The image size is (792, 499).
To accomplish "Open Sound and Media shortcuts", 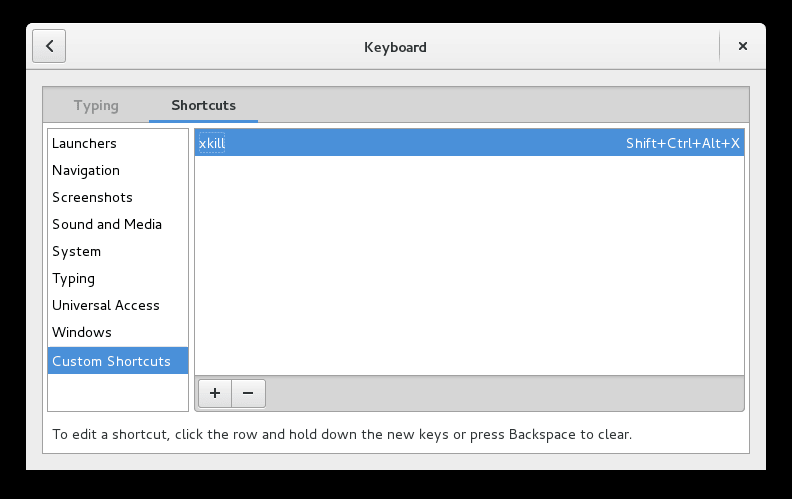I will (x=107, y=224).
